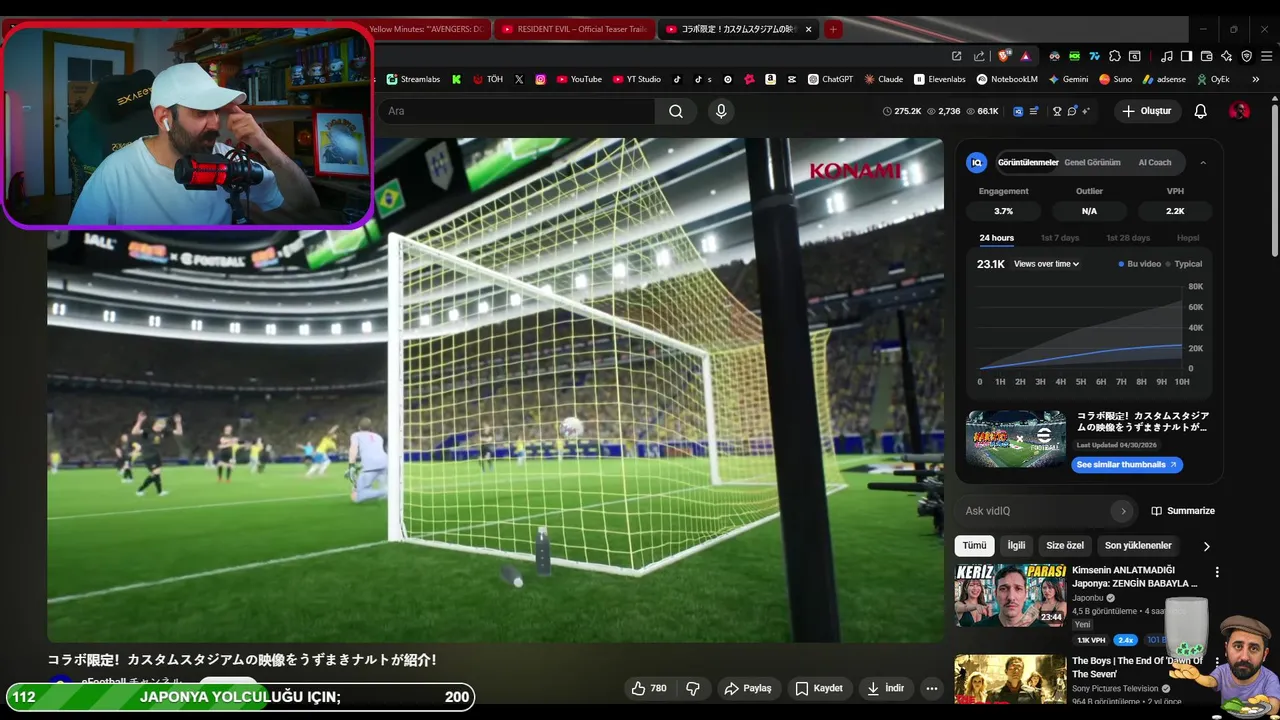Select 1st 28 days time range
This screenshot has width=1280, height=720.
1128,238
